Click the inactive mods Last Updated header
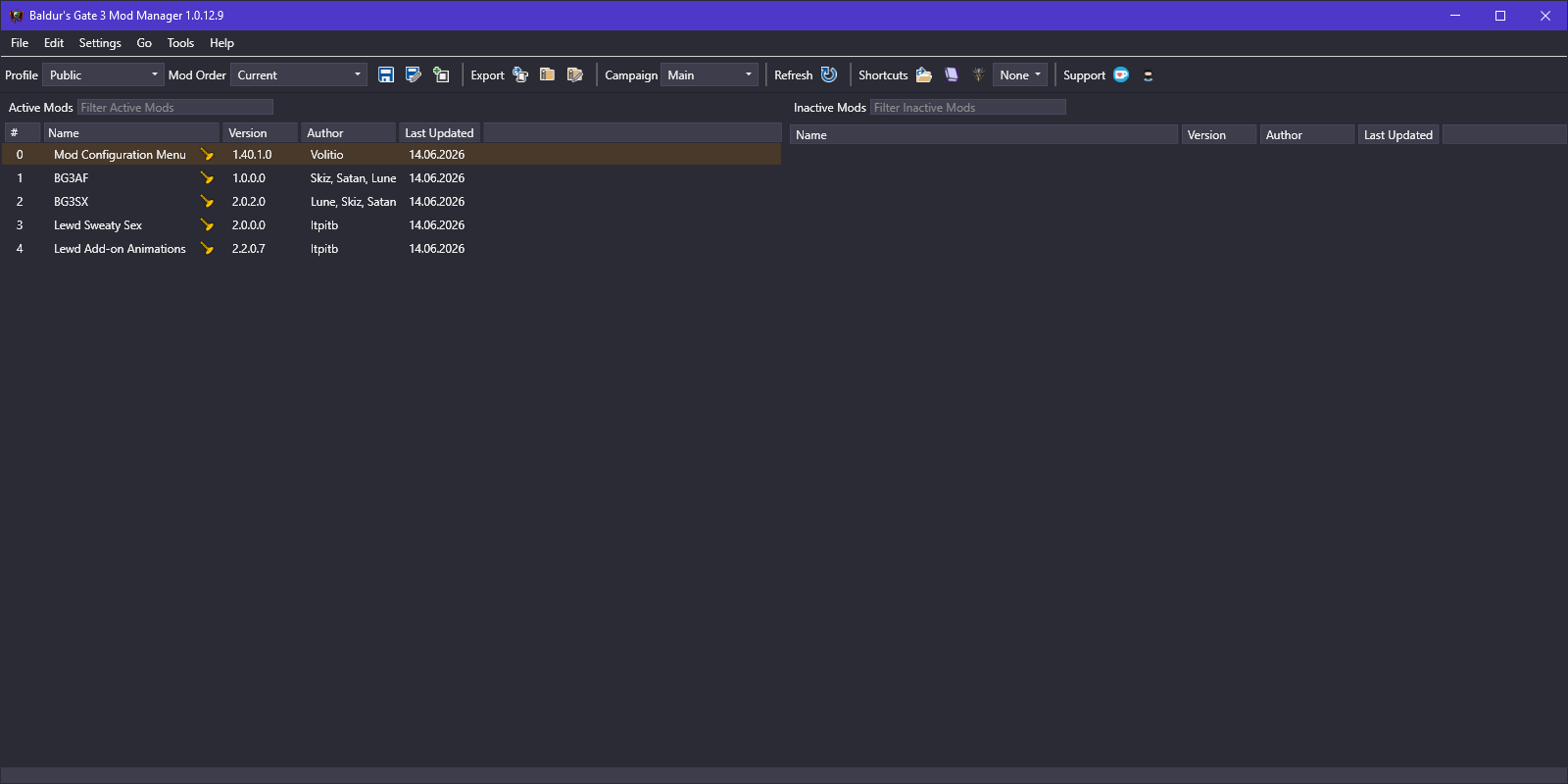The image size is (1568, 784). [1398, 135]
